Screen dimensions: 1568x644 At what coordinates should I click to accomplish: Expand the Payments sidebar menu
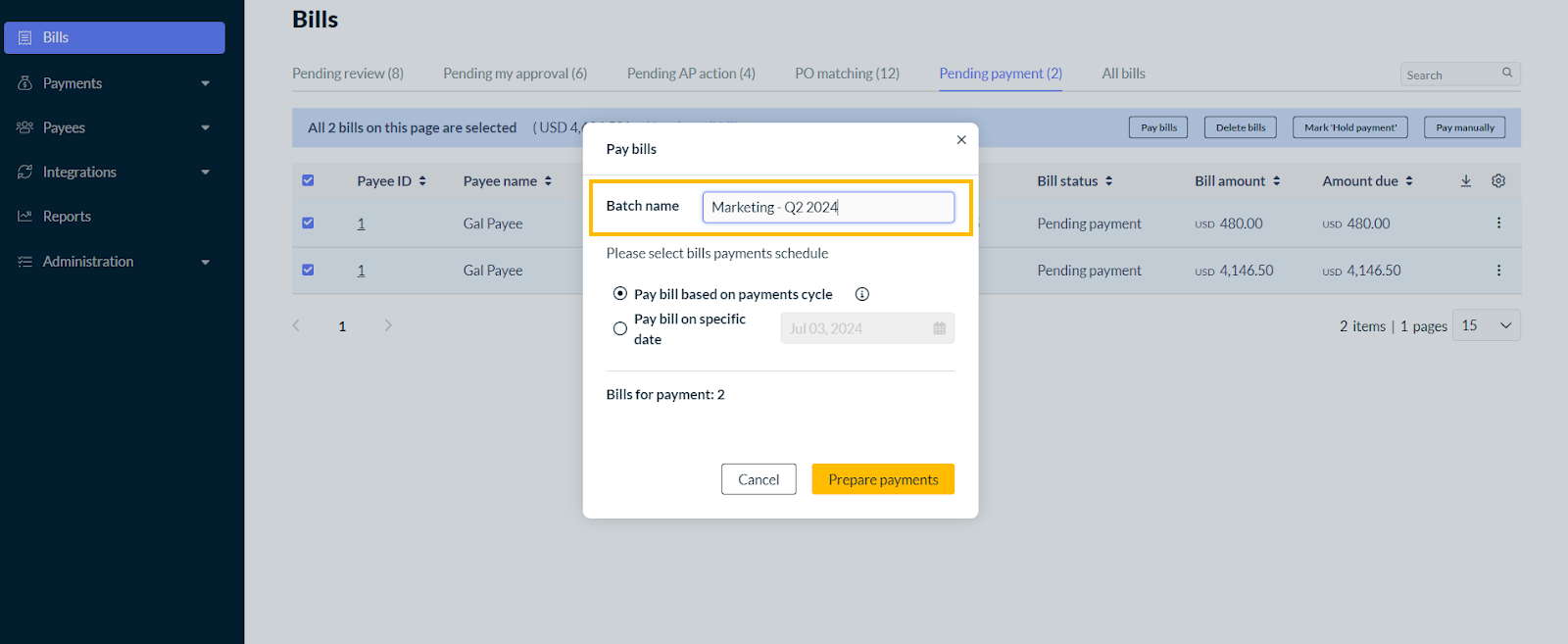click(206, 83)
